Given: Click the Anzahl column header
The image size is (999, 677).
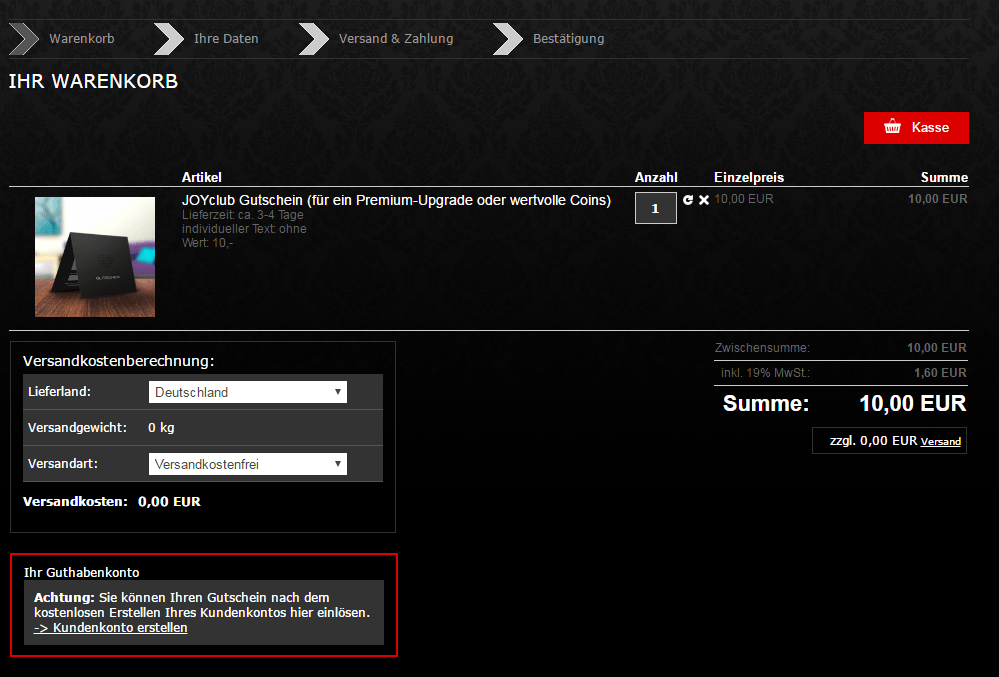Looking at the screenshot, I should [656, 177].
